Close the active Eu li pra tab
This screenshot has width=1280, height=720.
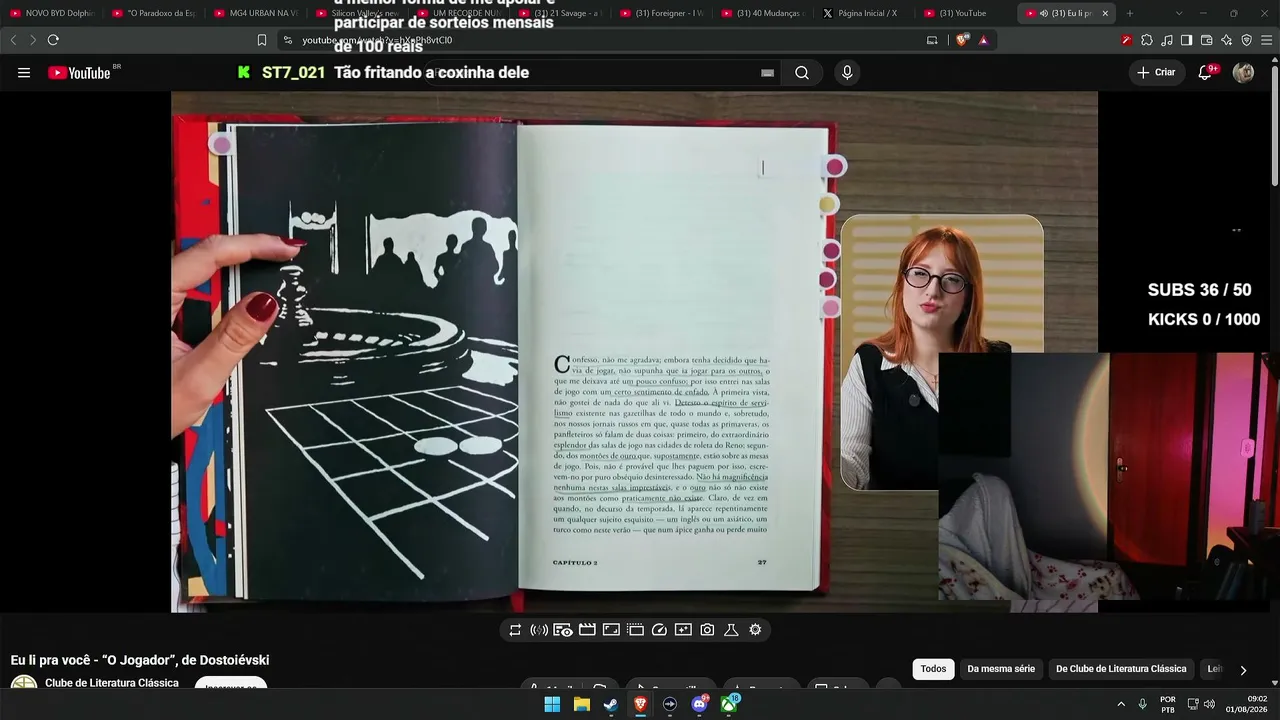point(1105,13)
